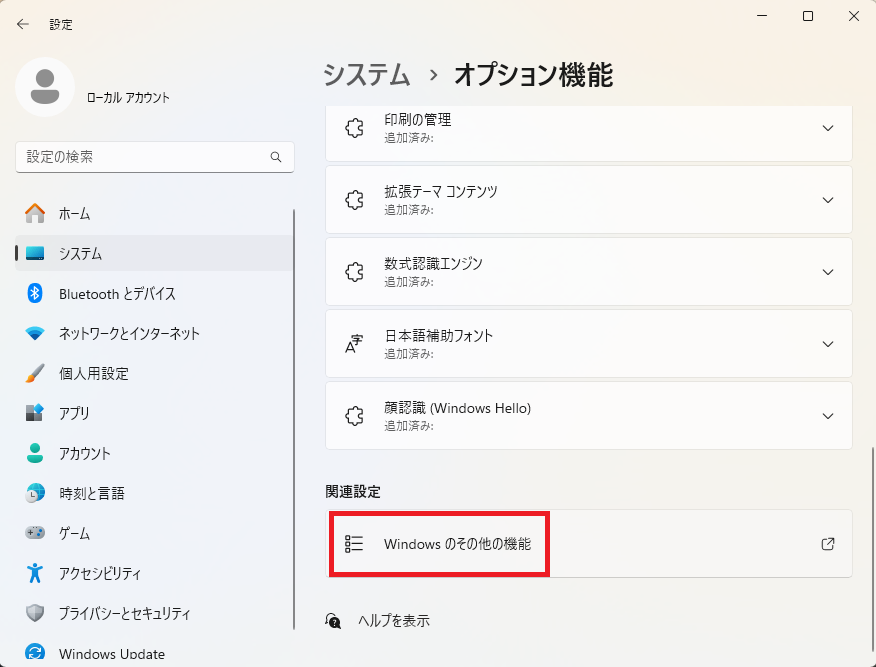The width and height of the screenshot is (876, 667).
Task: Click the 設定 window title text
Action: pyautogui.click(x=61, y=24)
